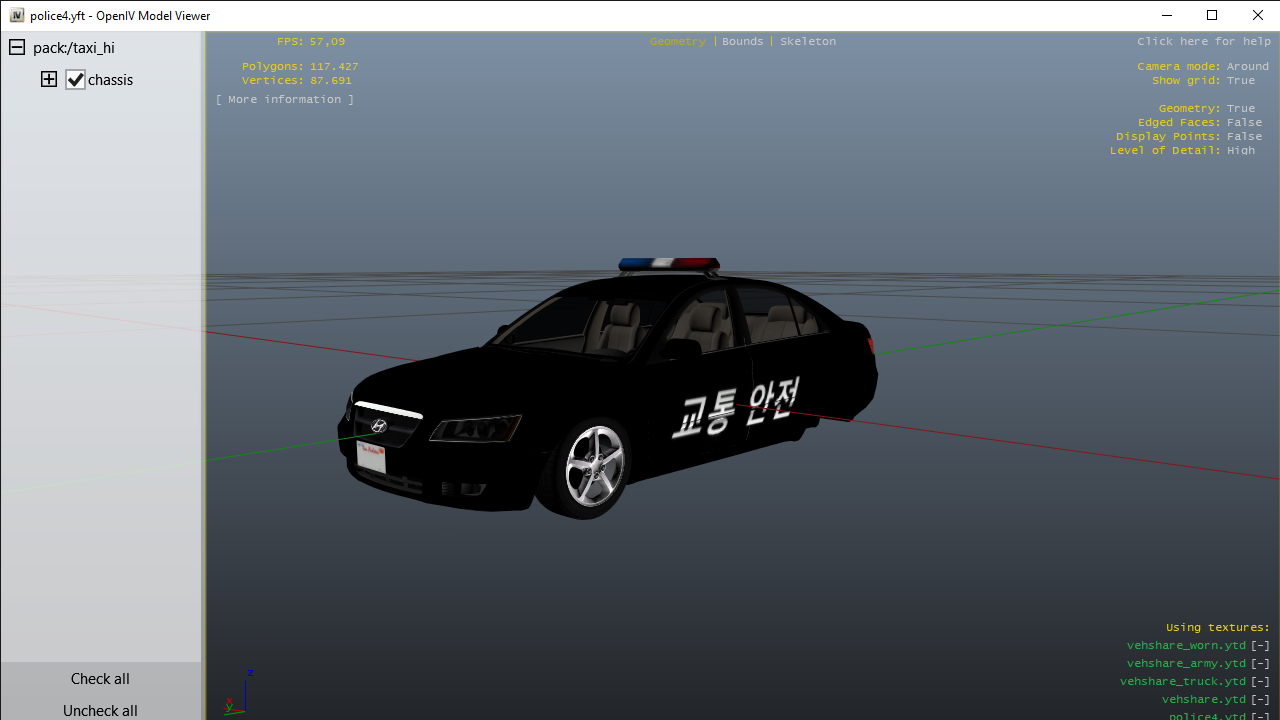Viewport: 1280px width, 720px height.
Task: Open the Click here for help link
Action: click(1203, 42)
